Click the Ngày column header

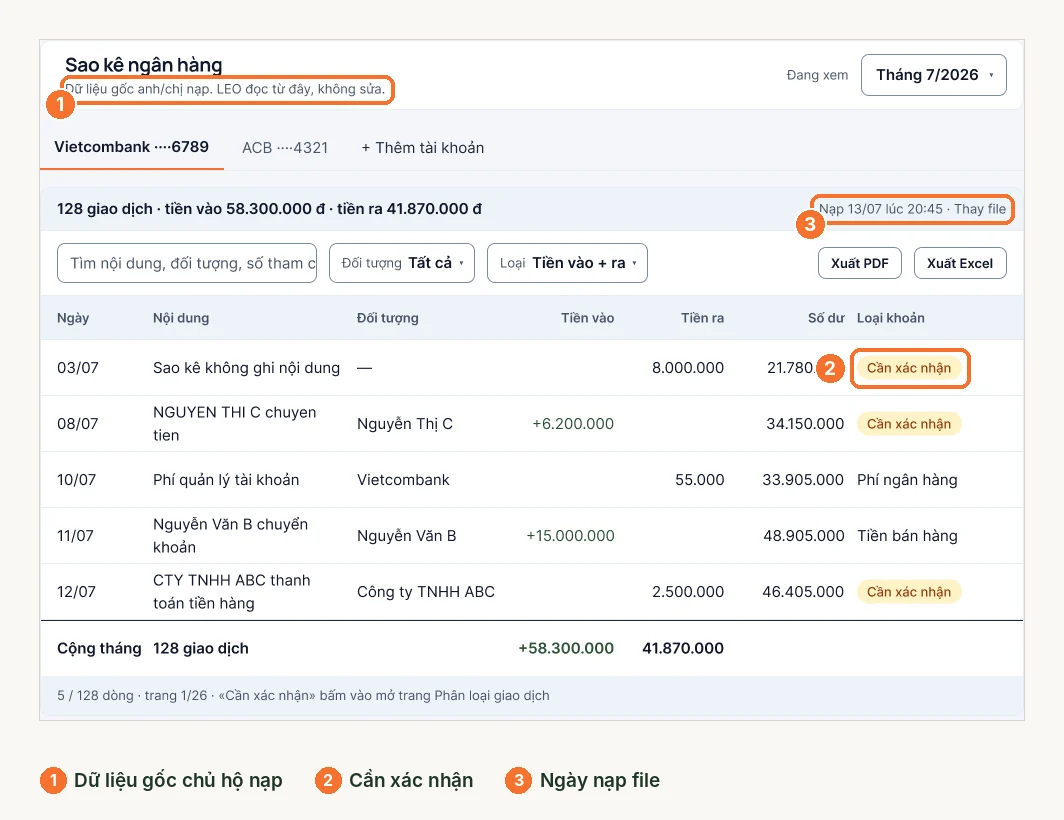73,318
